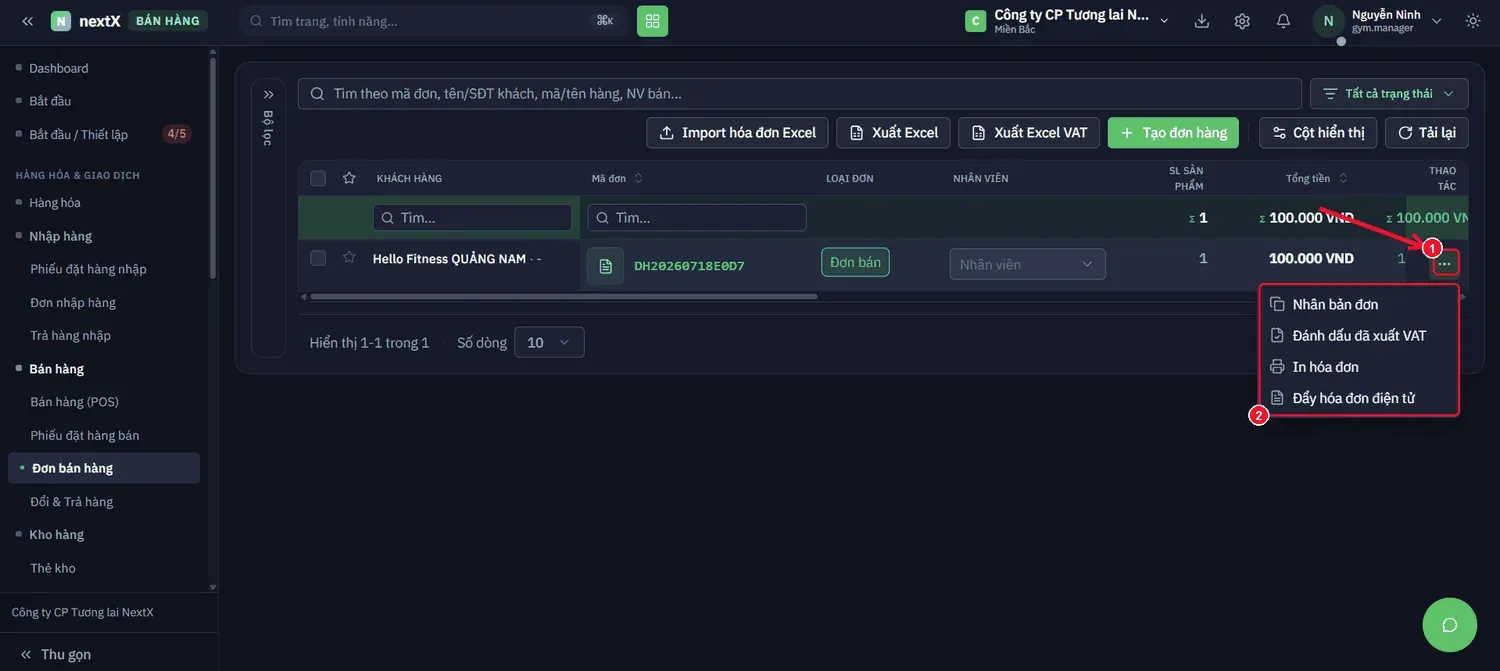Open the Cột hiển thị column settings
1500x671 pixels.
[x=1318, y=132]
